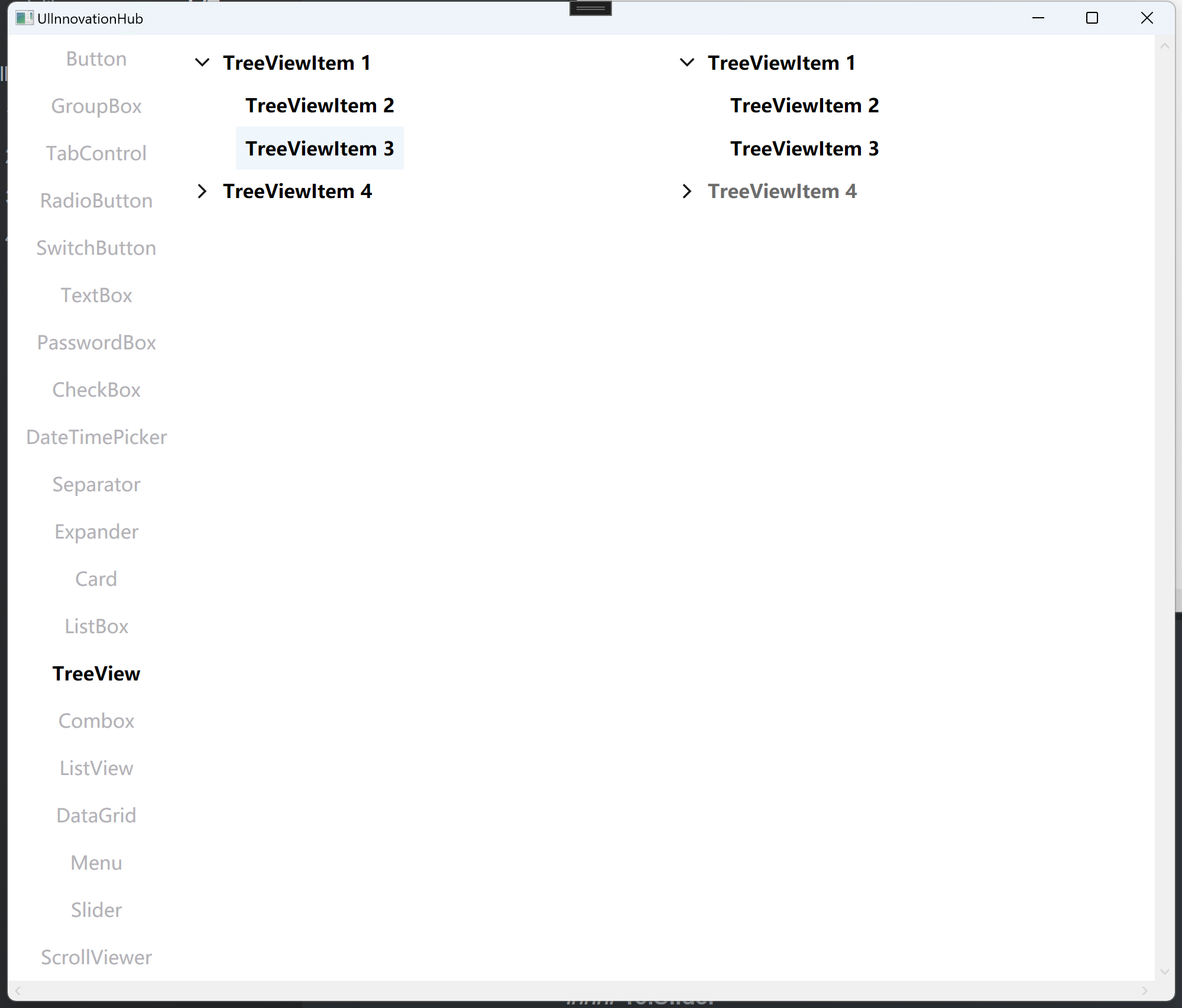Select grayed TreeViewItem 4 in right tree

point(782,191)
